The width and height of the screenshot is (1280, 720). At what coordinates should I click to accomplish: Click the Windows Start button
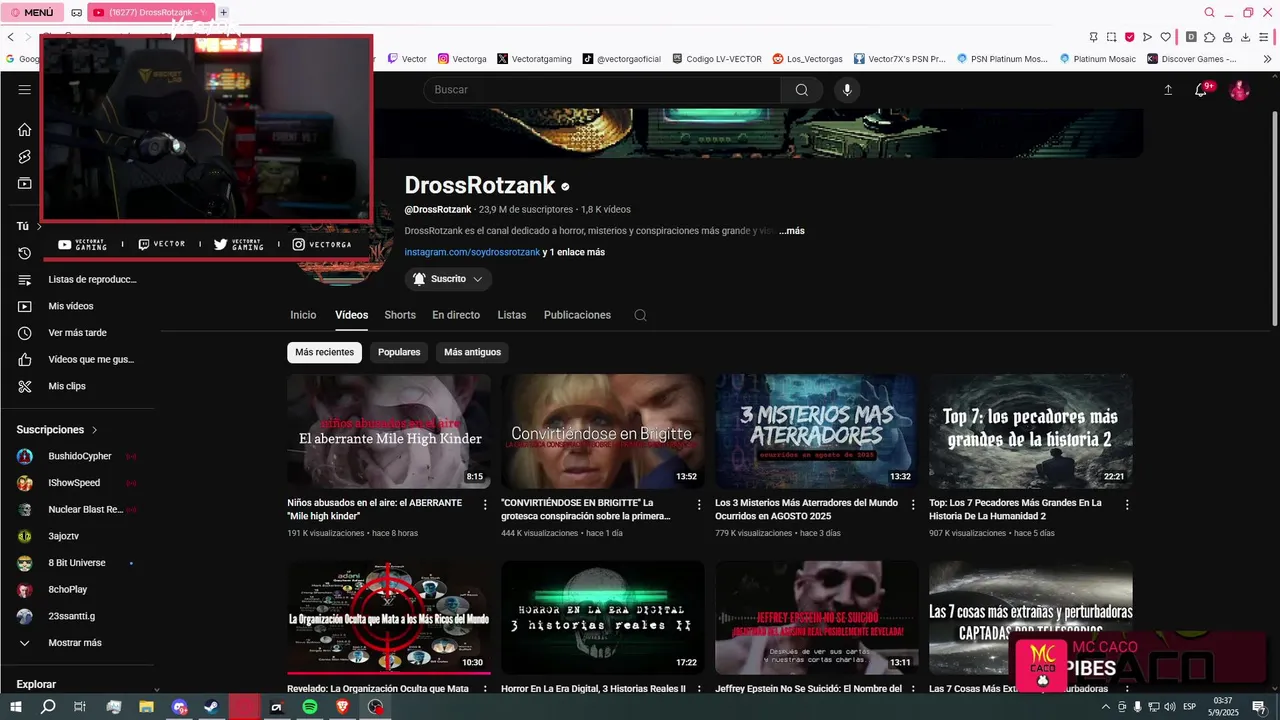tap(15, 707)
